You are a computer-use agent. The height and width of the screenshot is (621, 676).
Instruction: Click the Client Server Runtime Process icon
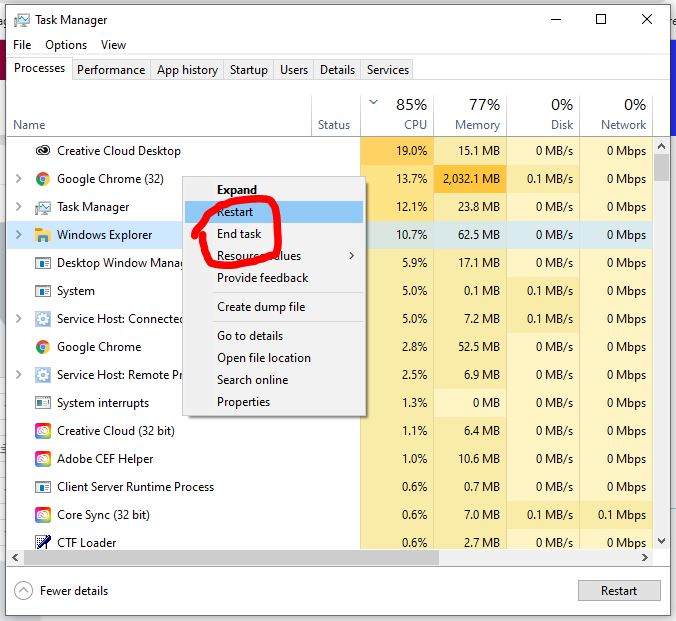(43, 487)
